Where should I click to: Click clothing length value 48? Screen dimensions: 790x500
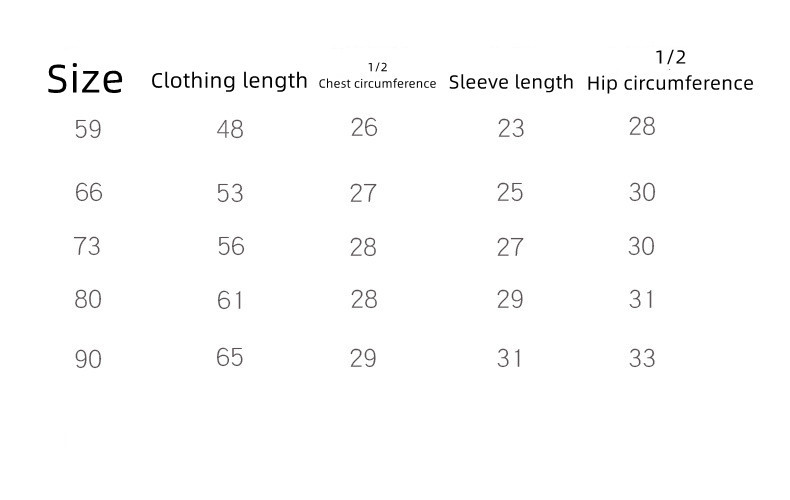coord(230,129)
